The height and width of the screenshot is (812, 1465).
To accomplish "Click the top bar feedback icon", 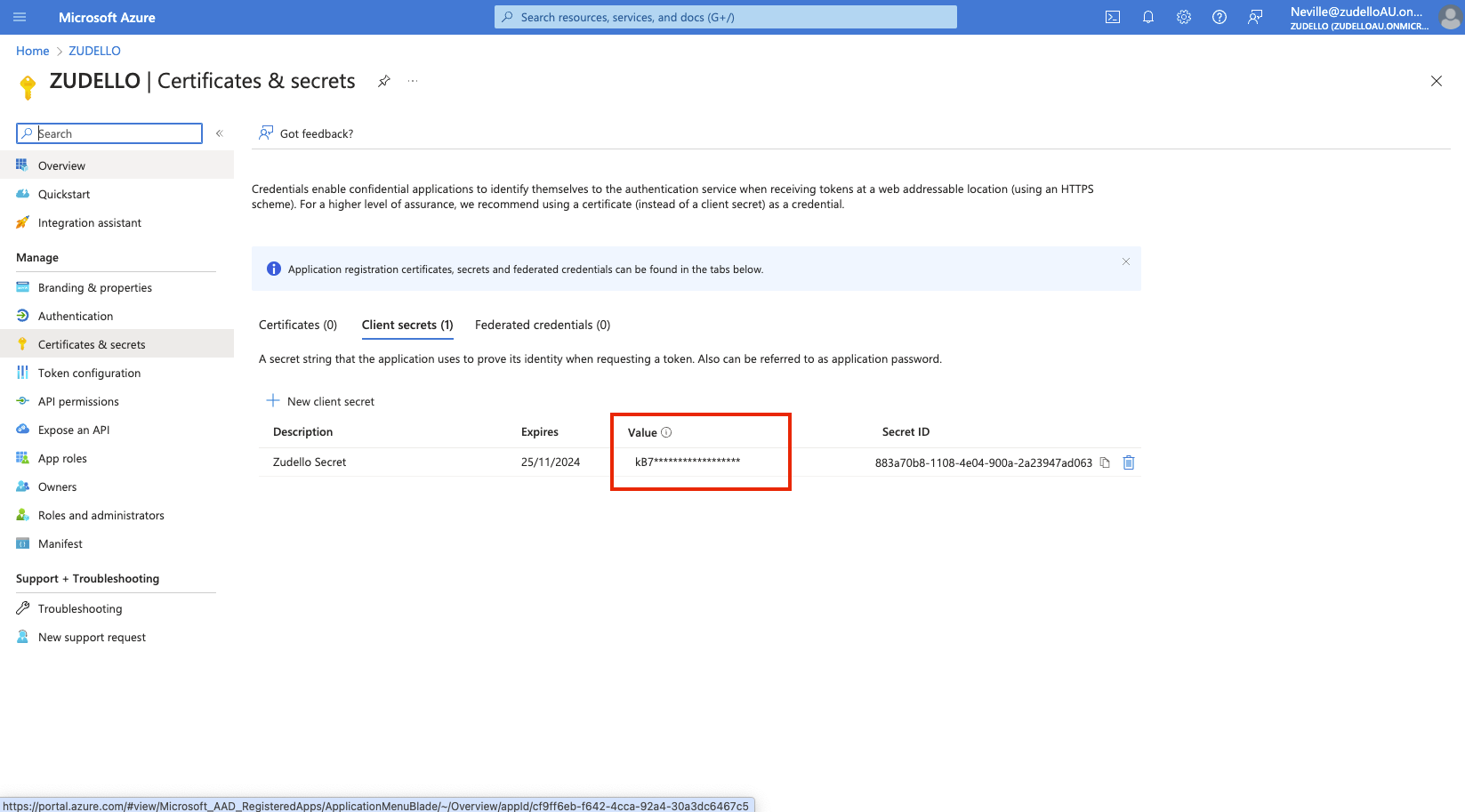I will click(x=1255, y=17).
